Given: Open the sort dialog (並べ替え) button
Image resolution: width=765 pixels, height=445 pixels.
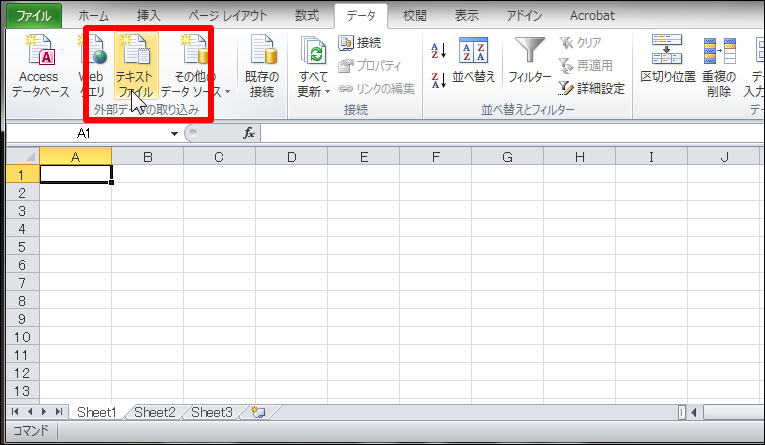Looking at the screenshot, I should pyautogui.click(x=474, y=58).
